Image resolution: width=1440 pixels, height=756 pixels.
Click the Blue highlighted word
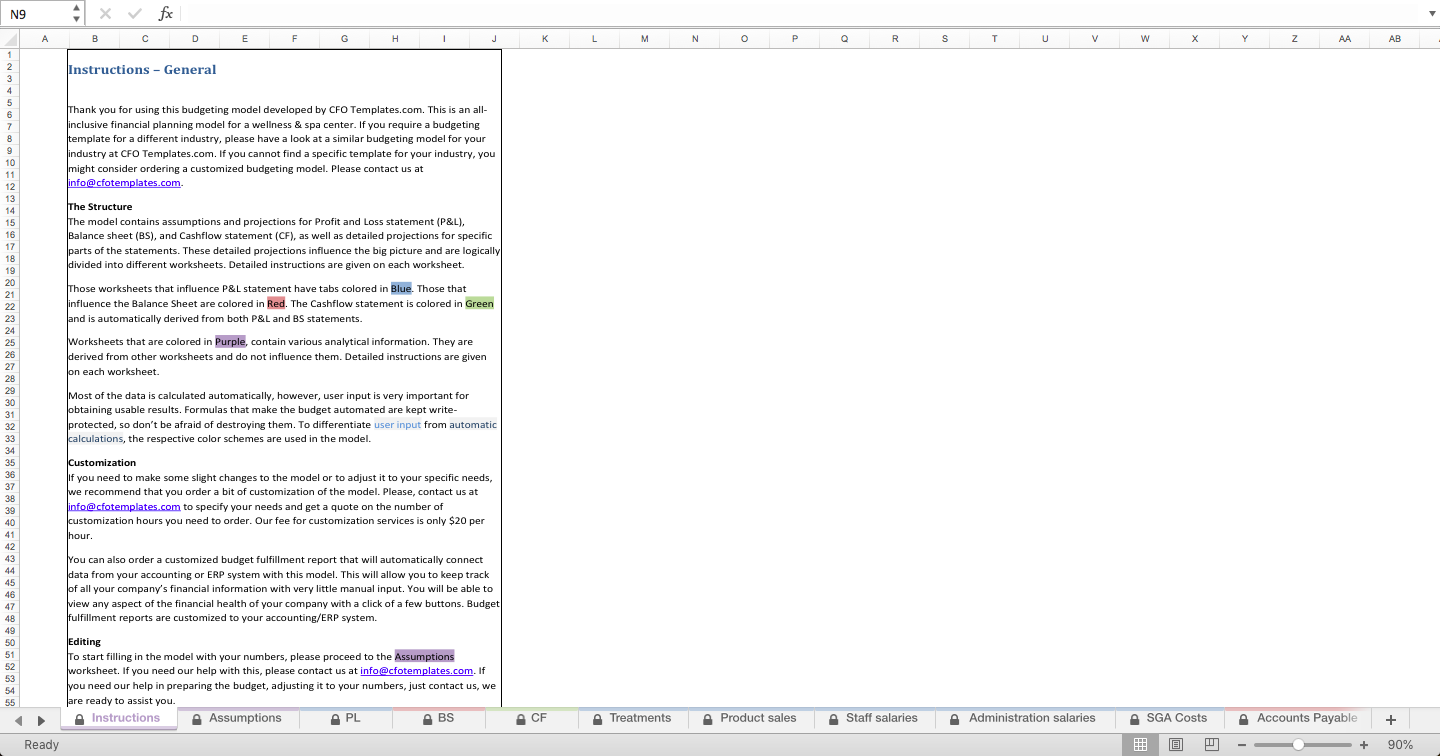pyautogui.click(x=401, y=288)
